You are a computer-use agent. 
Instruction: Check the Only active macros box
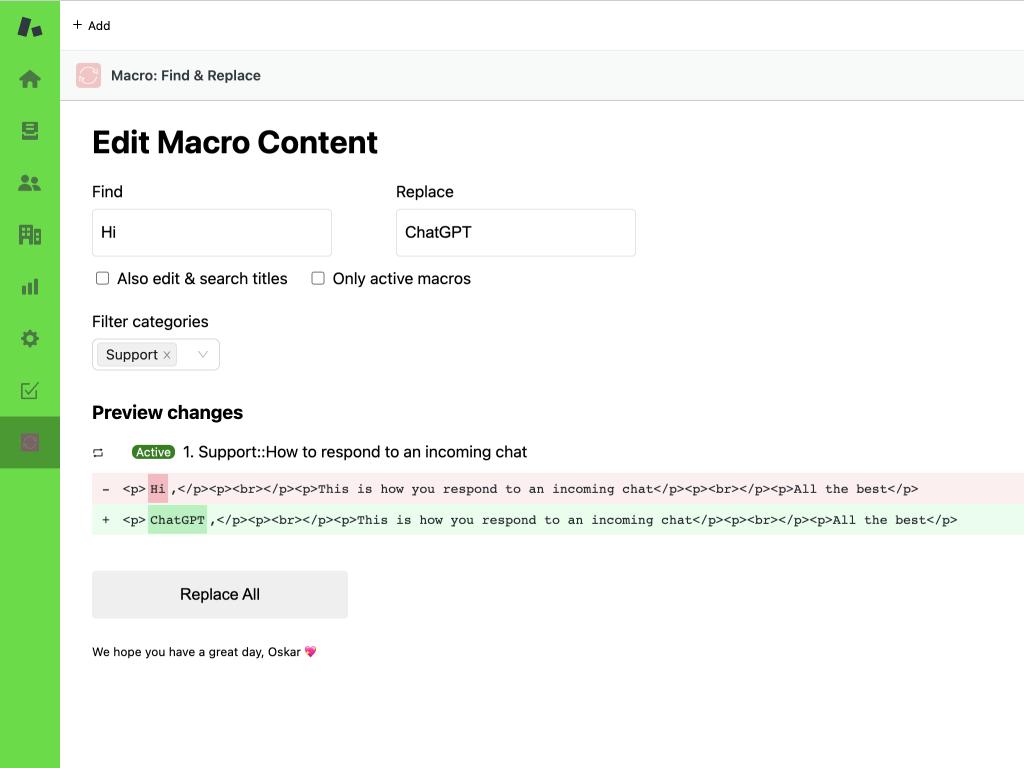coord(318,279)
